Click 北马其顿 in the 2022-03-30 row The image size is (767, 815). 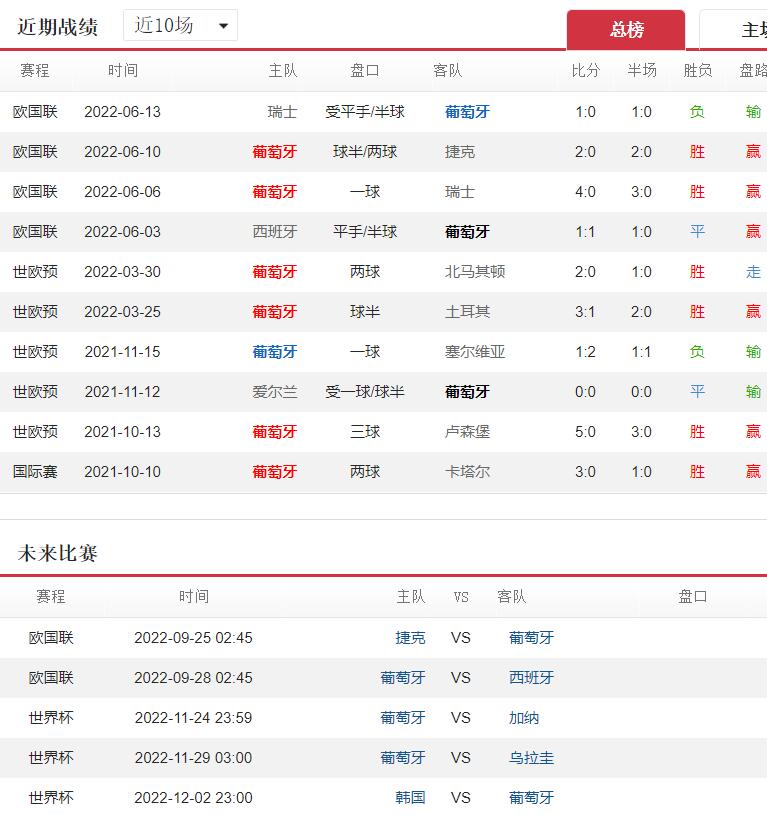click(x=475, y=272)
